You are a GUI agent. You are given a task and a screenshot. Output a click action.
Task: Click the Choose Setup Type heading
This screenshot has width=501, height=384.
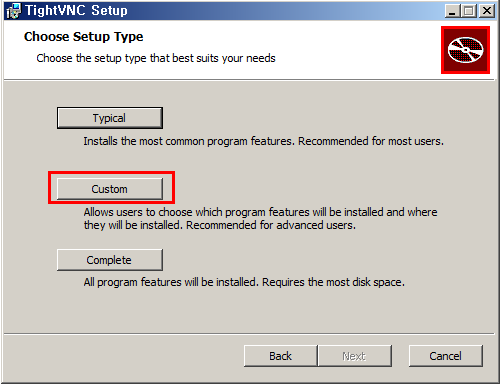tap(84, 37)
